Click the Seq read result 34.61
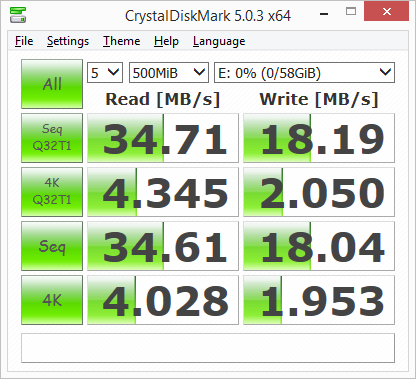416x379 pixels. click(x=163, y=246)
